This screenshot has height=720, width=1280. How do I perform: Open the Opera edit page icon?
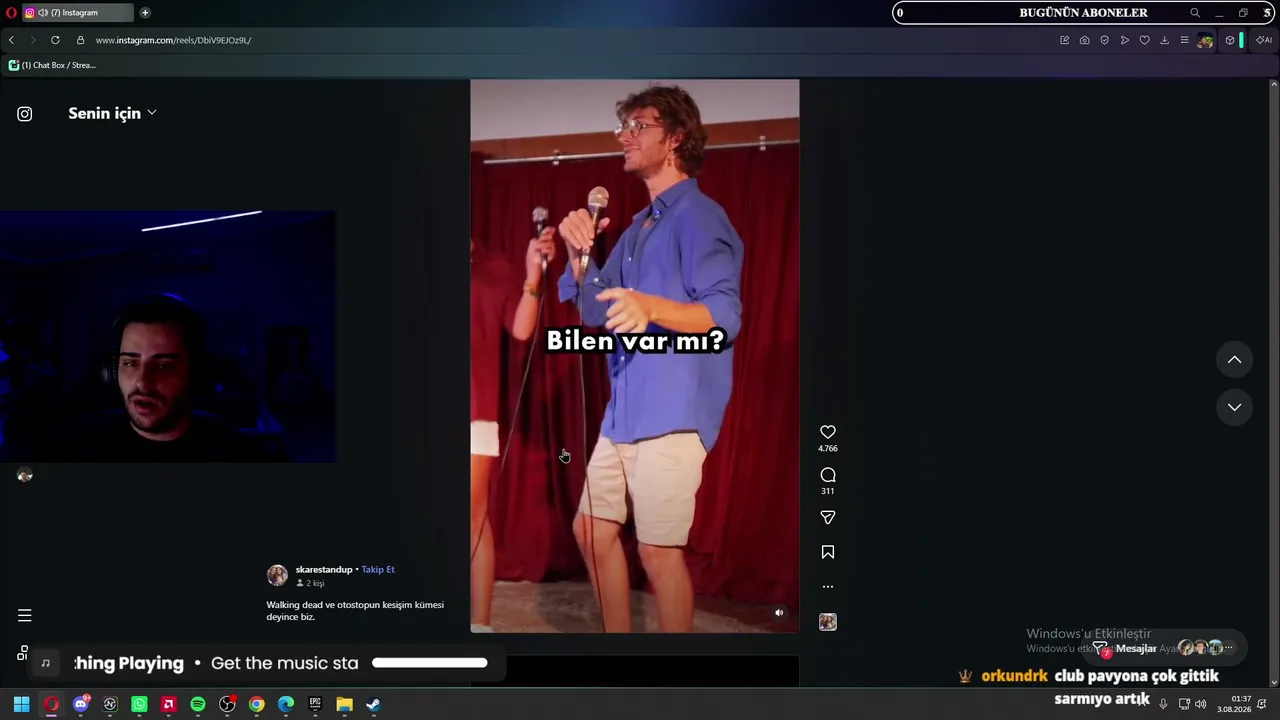[x=1065, y=40]
